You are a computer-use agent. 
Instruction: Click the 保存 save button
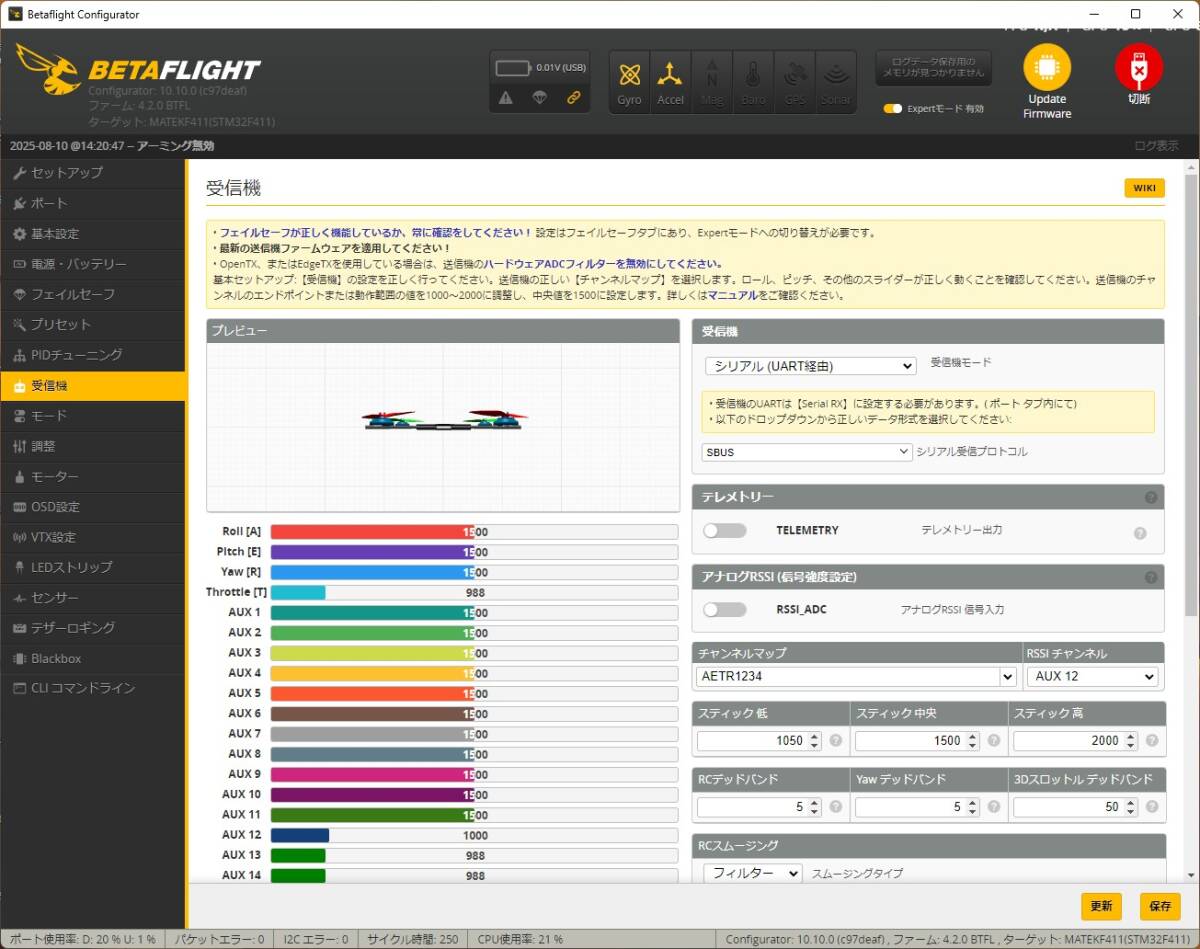click(x=1160, y=906)
